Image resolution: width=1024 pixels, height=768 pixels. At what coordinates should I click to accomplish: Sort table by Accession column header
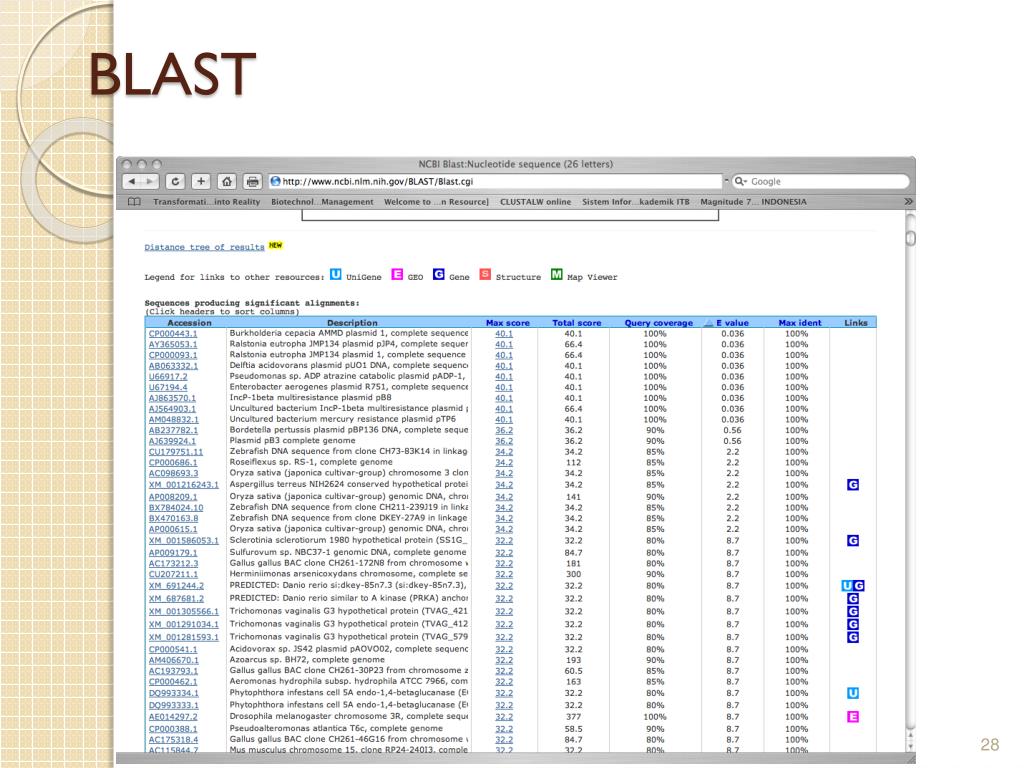(x=189, y=323)
